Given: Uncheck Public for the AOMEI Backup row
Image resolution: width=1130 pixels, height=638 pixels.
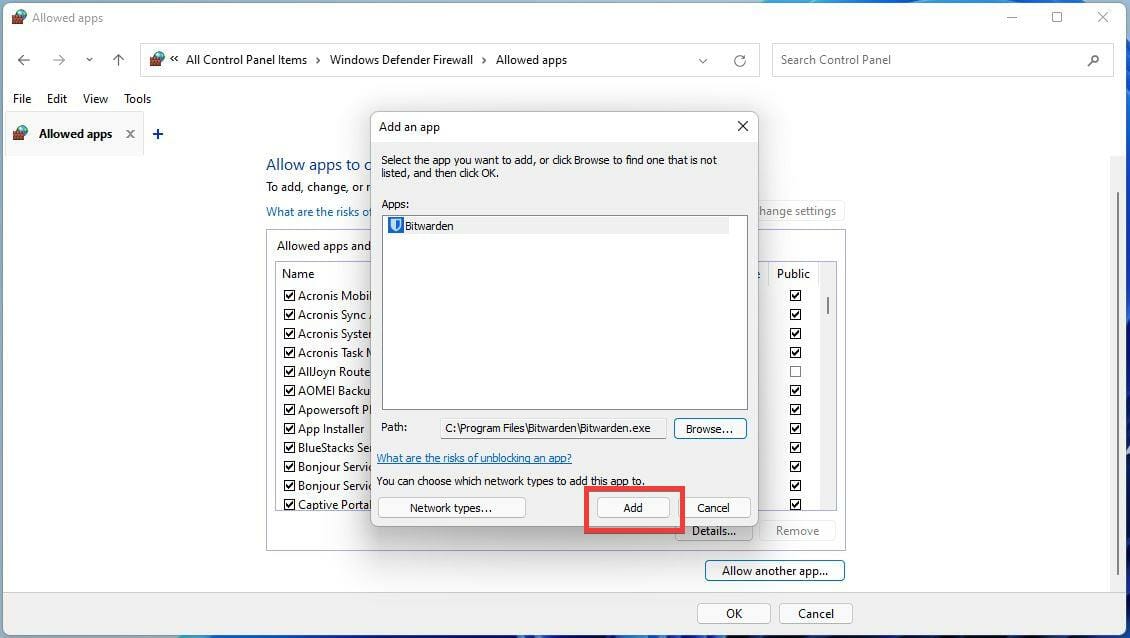Looking at the screenshot, I should (796, 391).
